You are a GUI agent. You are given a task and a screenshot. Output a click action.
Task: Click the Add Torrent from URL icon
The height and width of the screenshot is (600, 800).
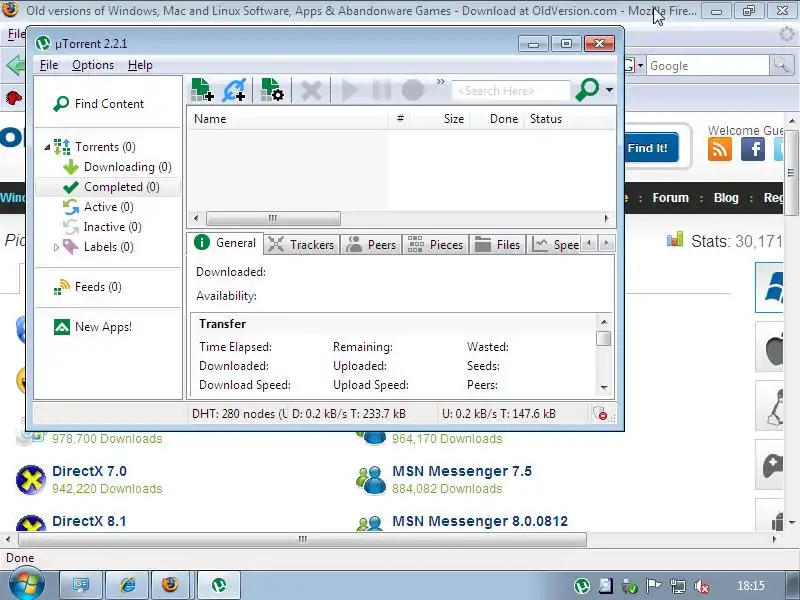[234, 90]
